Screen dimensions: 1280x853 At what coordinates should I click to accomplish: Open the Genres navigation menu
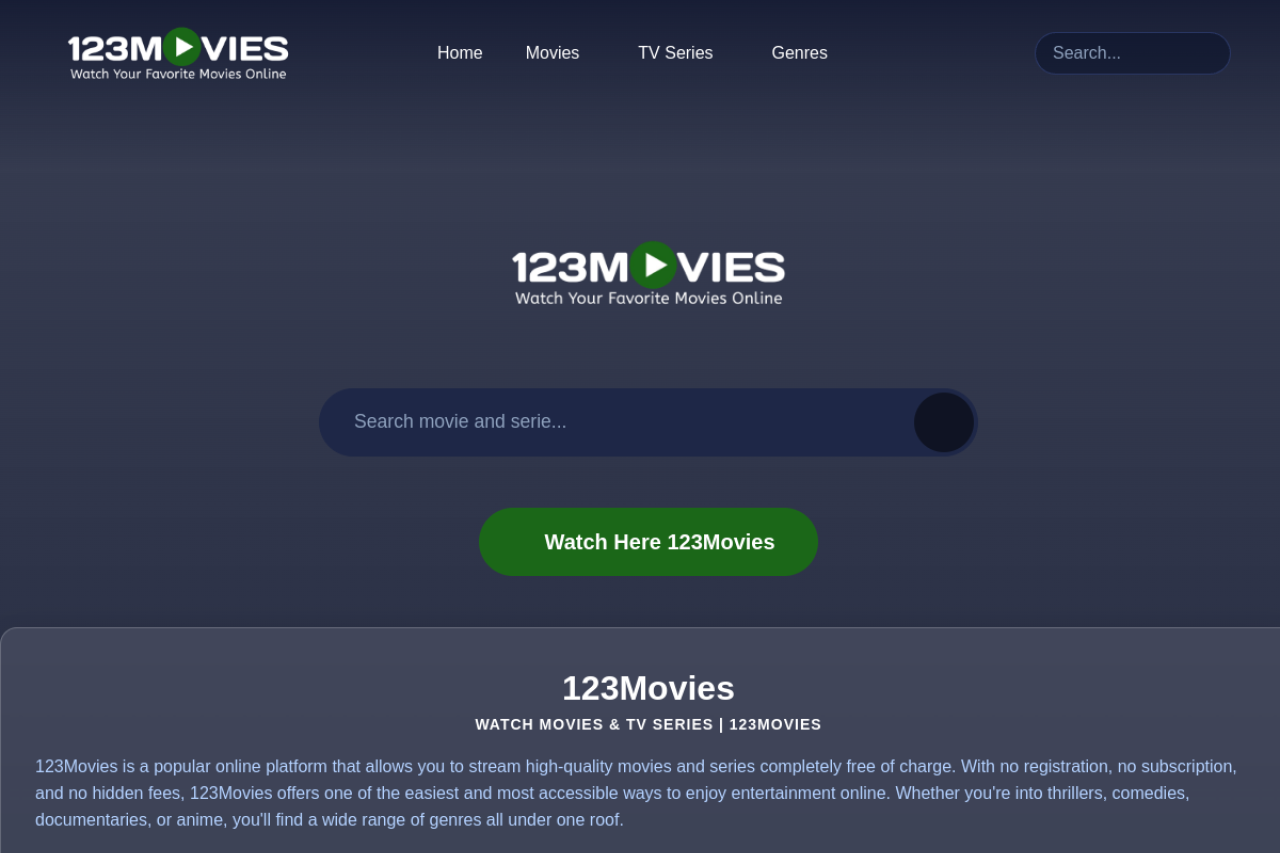point(799,53)
